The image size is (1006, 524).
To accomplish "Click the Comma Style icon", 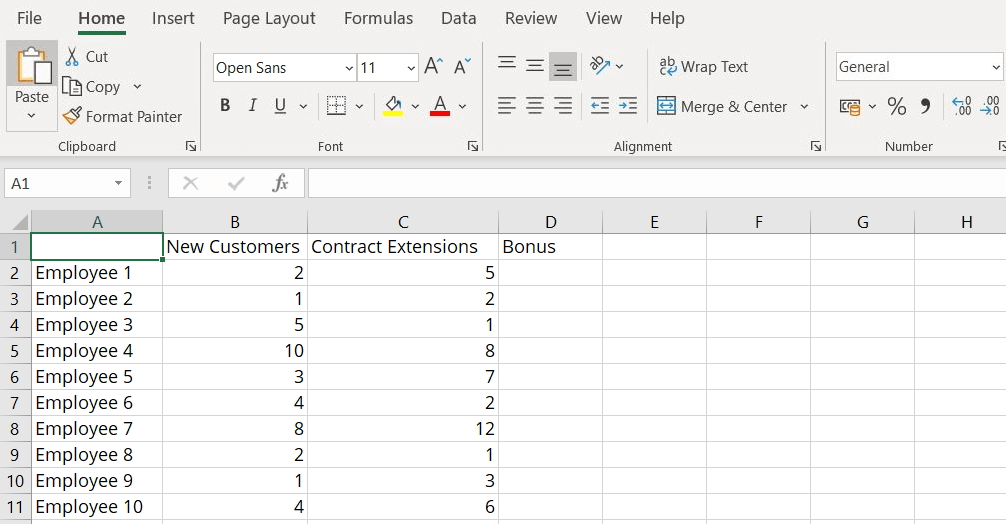I will 925,106.
